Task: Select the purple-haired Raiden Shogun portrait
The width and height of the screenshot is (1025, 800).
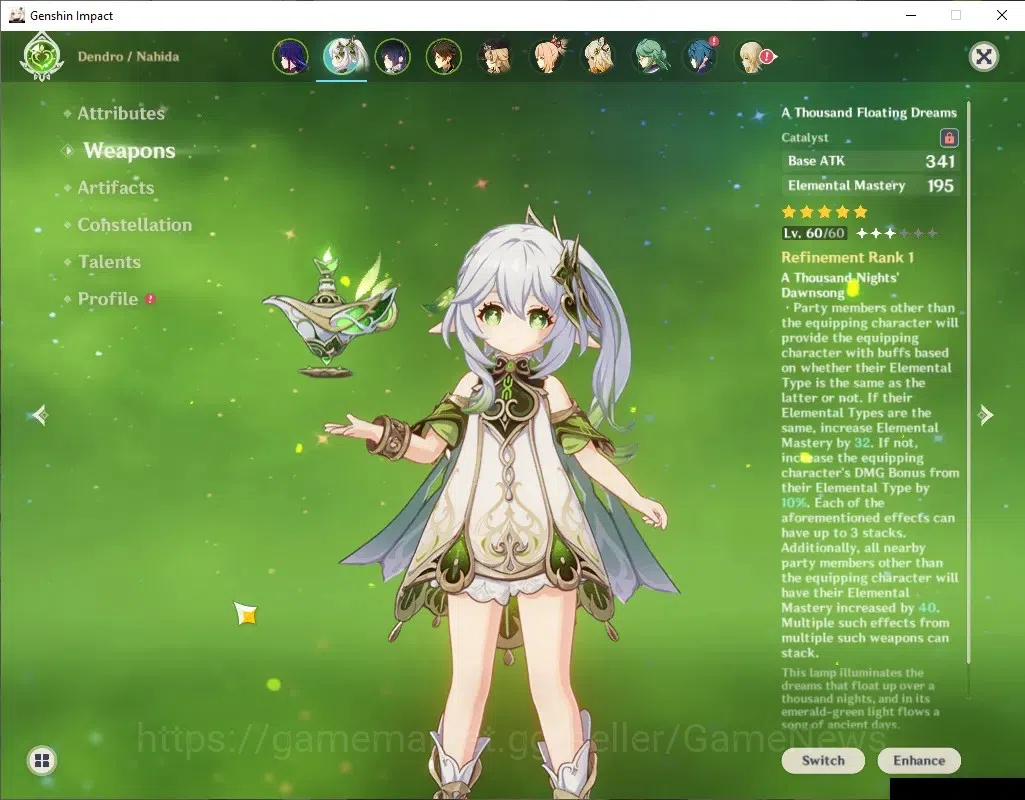Action: (290, 57)
